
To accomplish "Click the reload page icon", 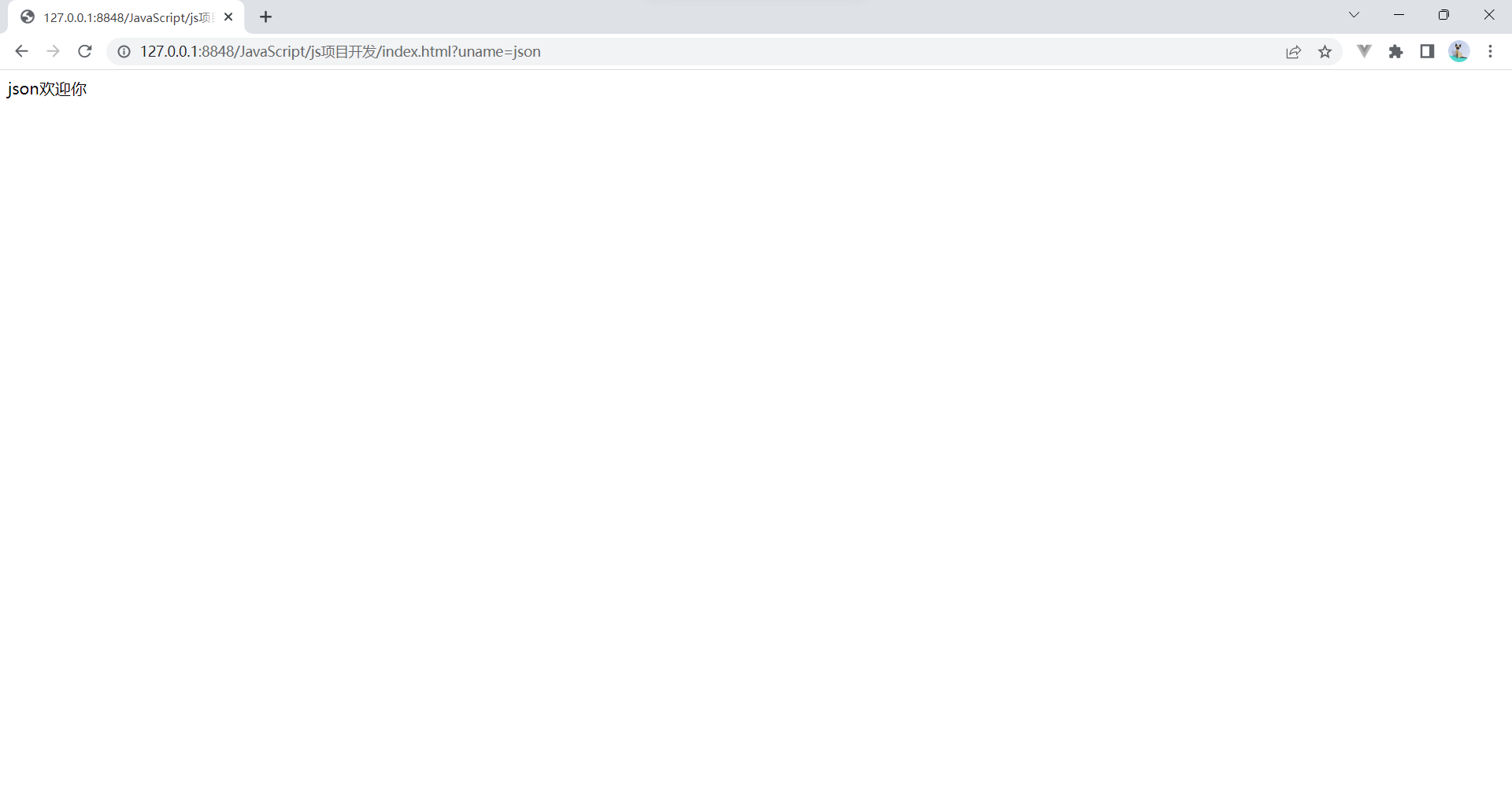I will click(x=84, y=51).
